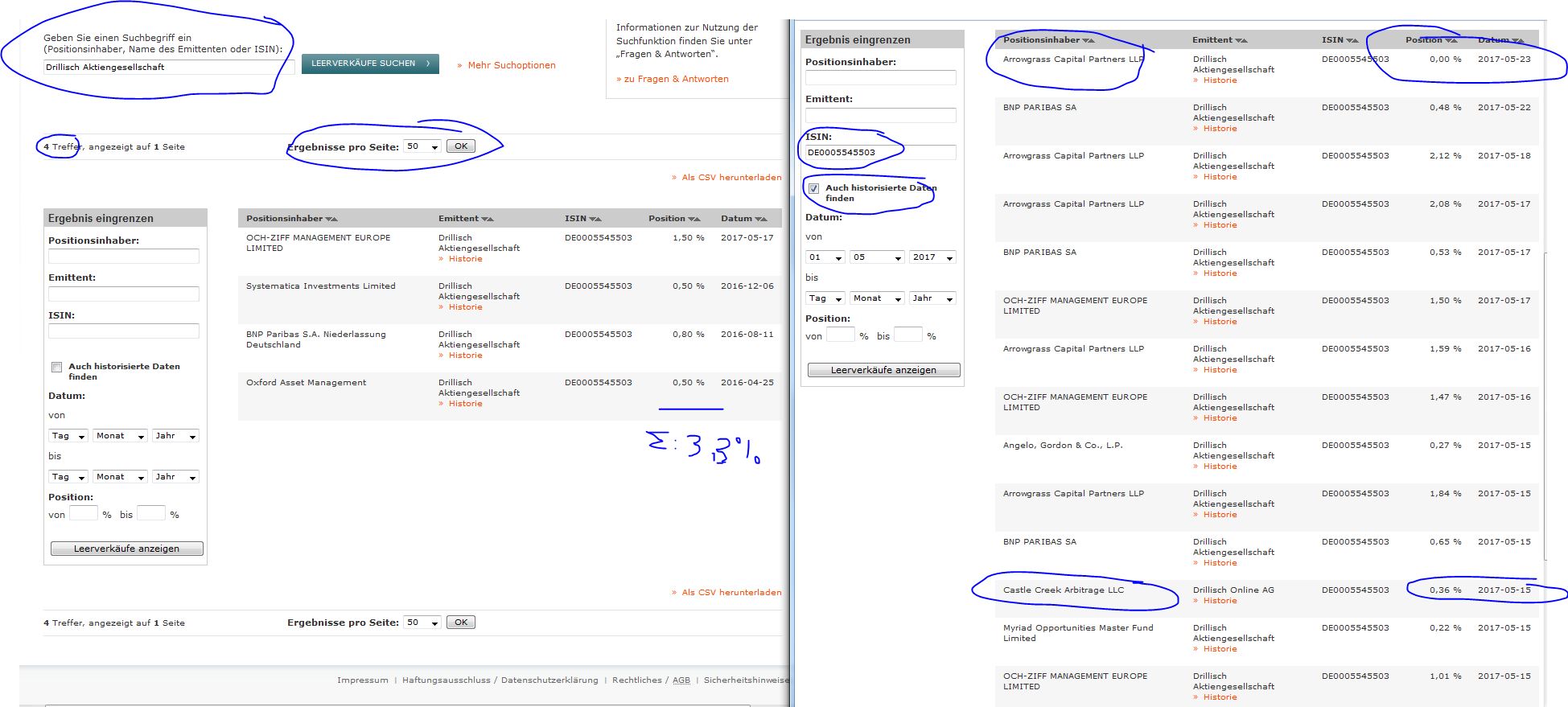This screenshot has width=1568, height=707.
Task: Click sort arrows beside Emittent in left table
Action: pyautogui.click(x=488, y=219)
